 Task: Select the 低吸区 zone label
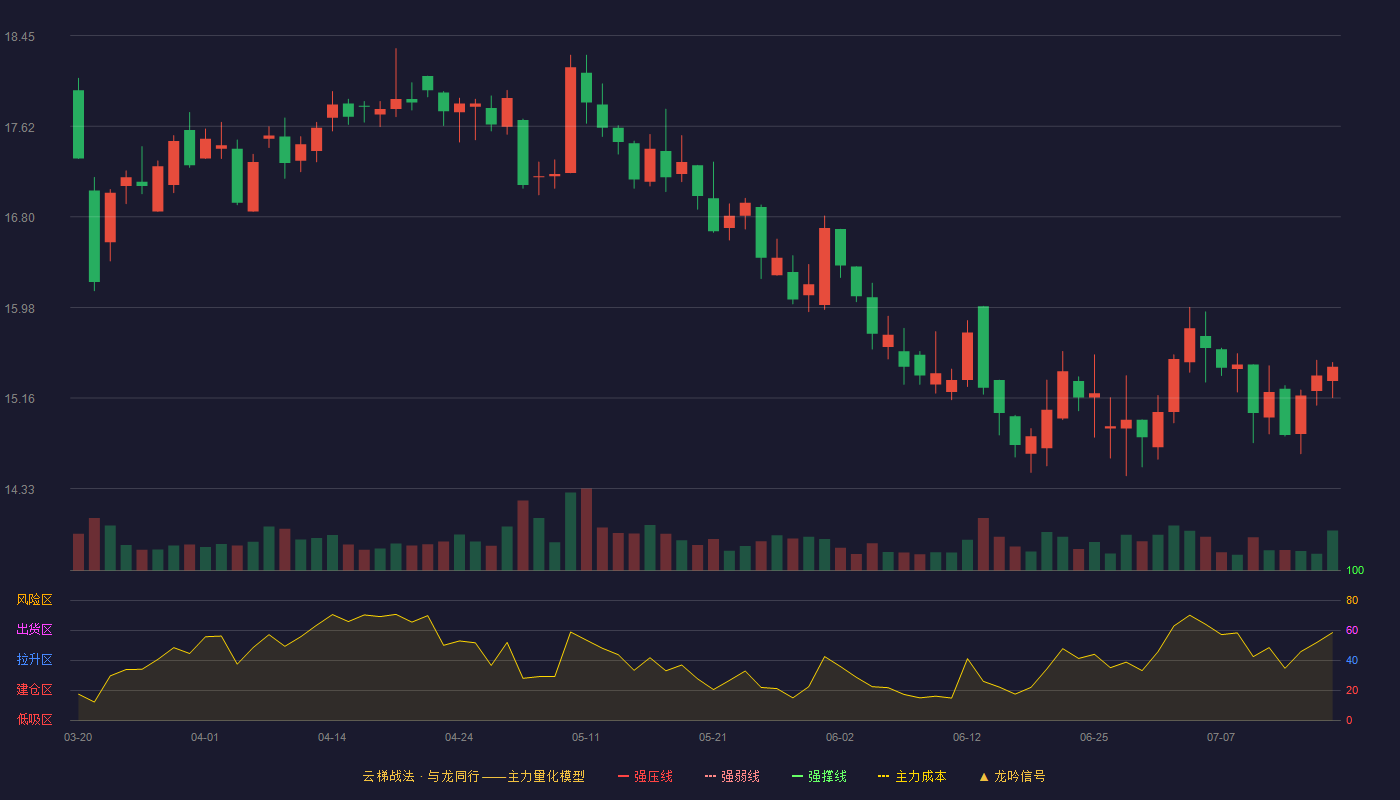(x=34, y=720)
